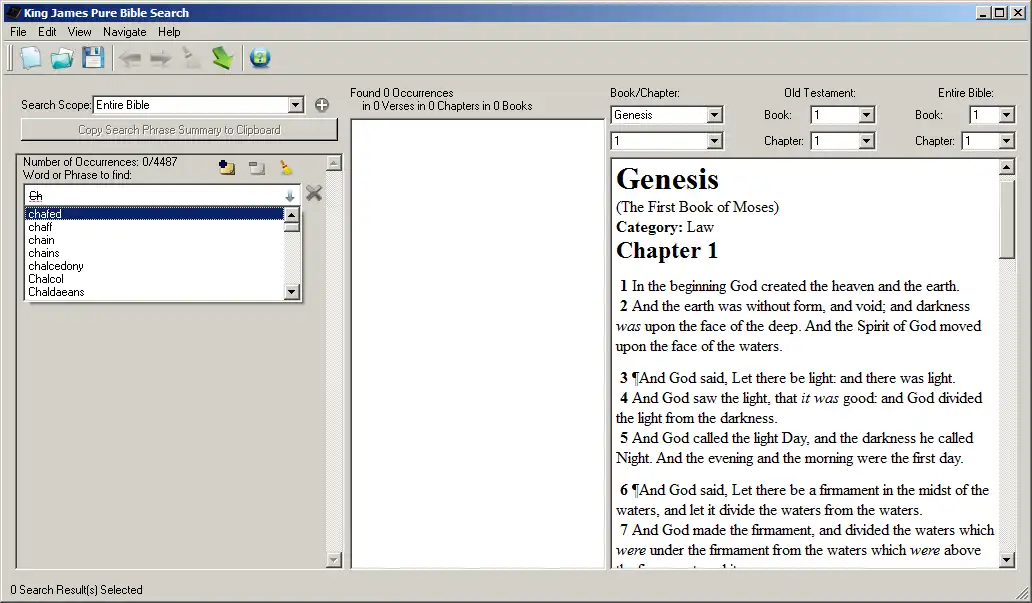
Task: Open the Edit menu
Action: coord(47,32)
